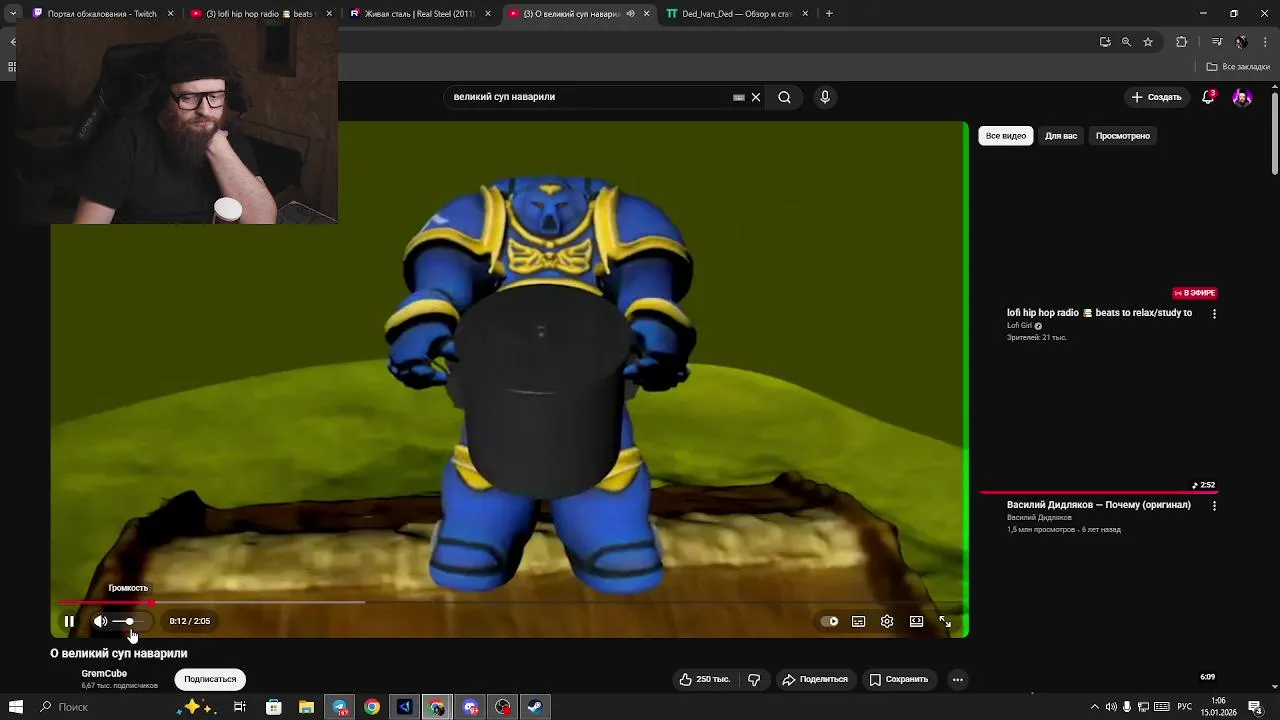Like the video with the 250 тыс. thumbs-up
The height and width of the screenshot is (720, 1280).
point(705,679)
